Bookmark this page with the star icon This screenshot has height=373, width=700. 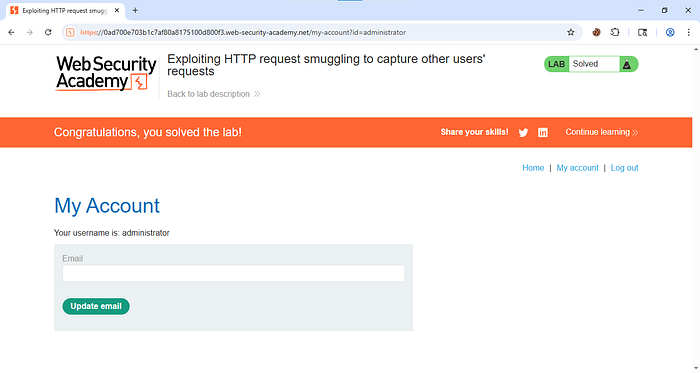pyautogui.click(x=571, y=32)
